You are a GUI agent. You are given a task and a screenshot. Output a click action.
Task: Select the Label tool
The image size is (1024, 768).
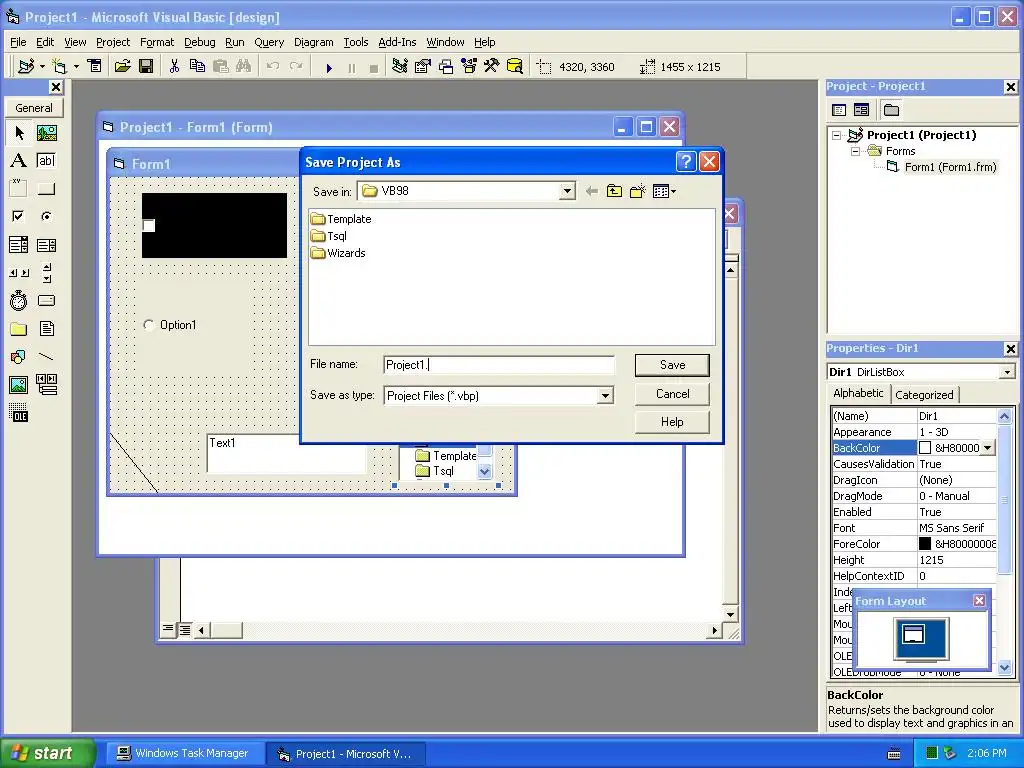[19, 161]
